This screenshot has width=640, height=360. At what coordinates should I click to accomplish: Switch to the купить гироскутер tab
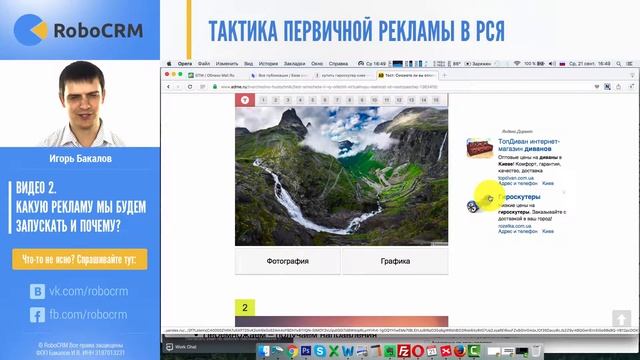click(343, 76)
